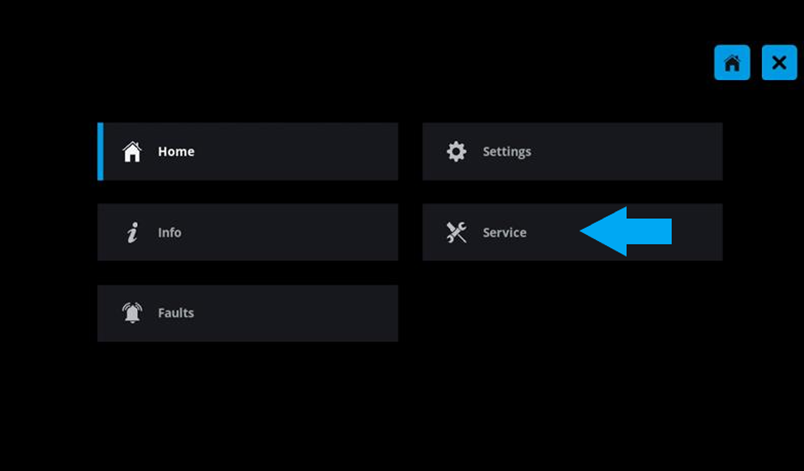Click the blue selection bar on Home tile
The height and width of the screenshot is (471, 804).
pos(100,152)
